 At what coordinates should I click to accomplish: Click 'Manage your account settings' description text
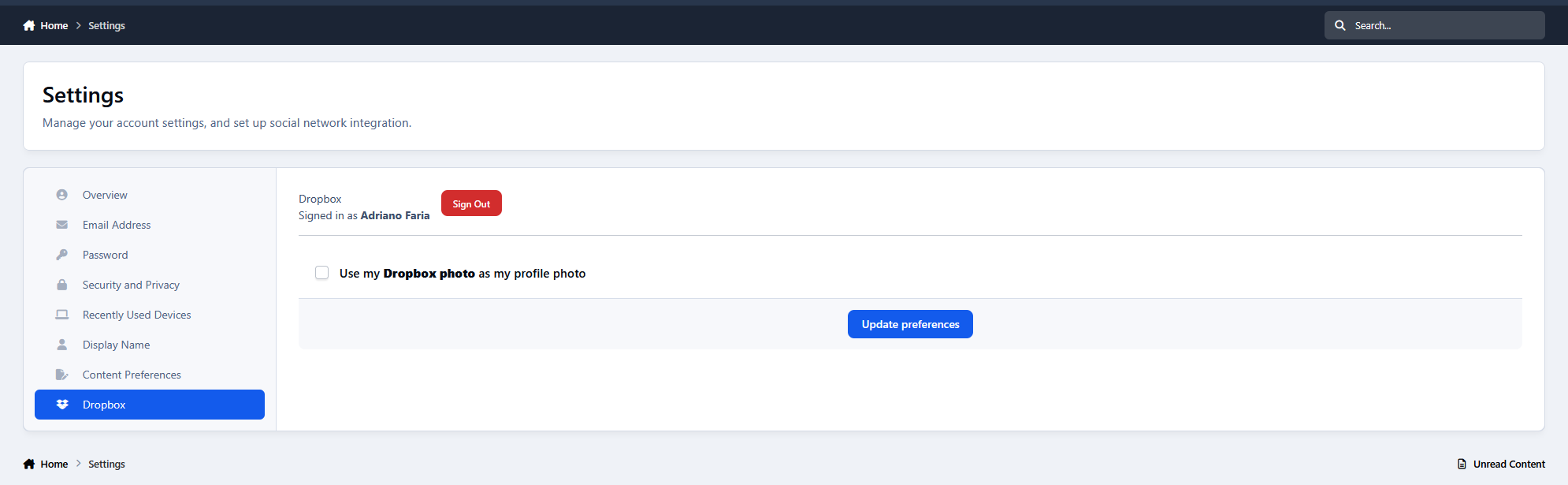(227, 123)
